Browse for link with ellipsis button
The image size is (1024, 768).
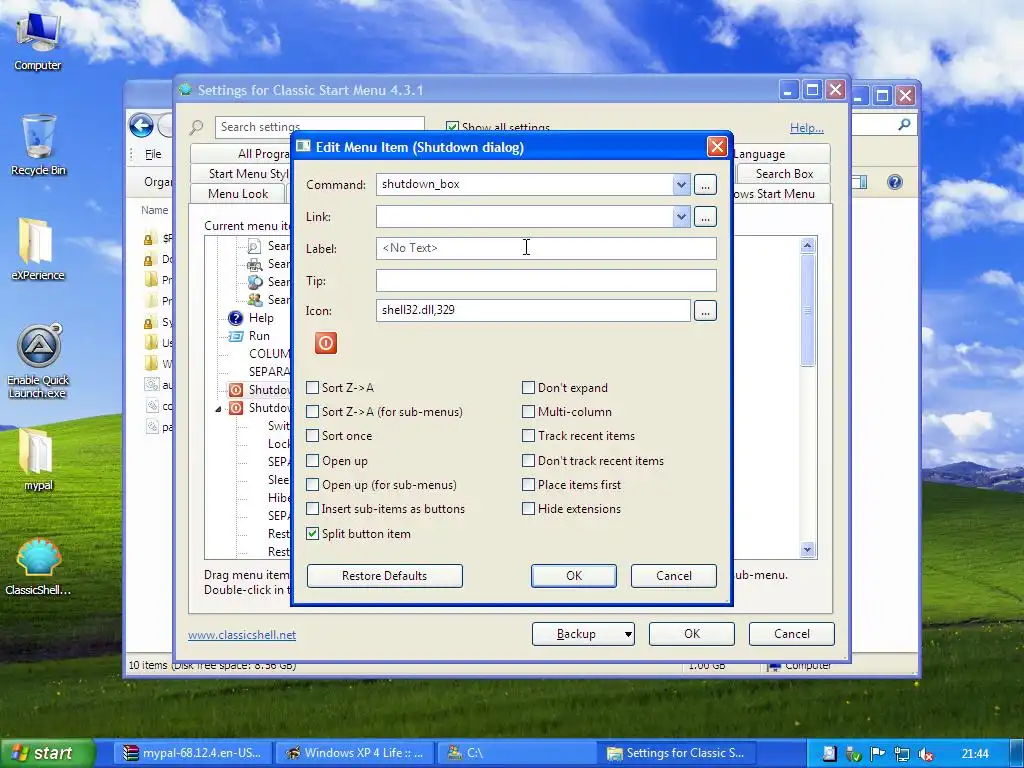(x=705, y=217)
